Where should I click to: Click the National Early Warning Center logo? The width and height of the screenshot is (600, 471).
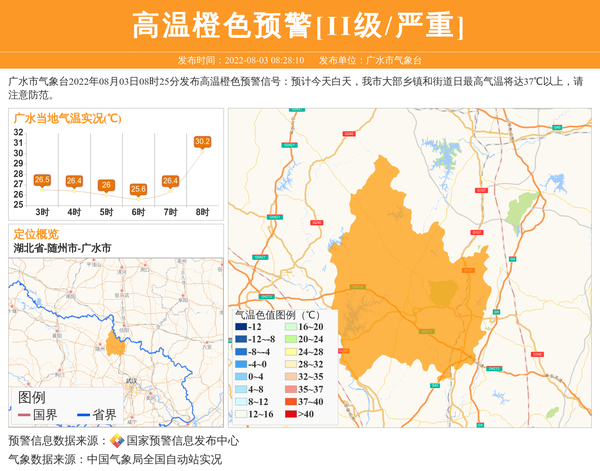pos(117,441)
